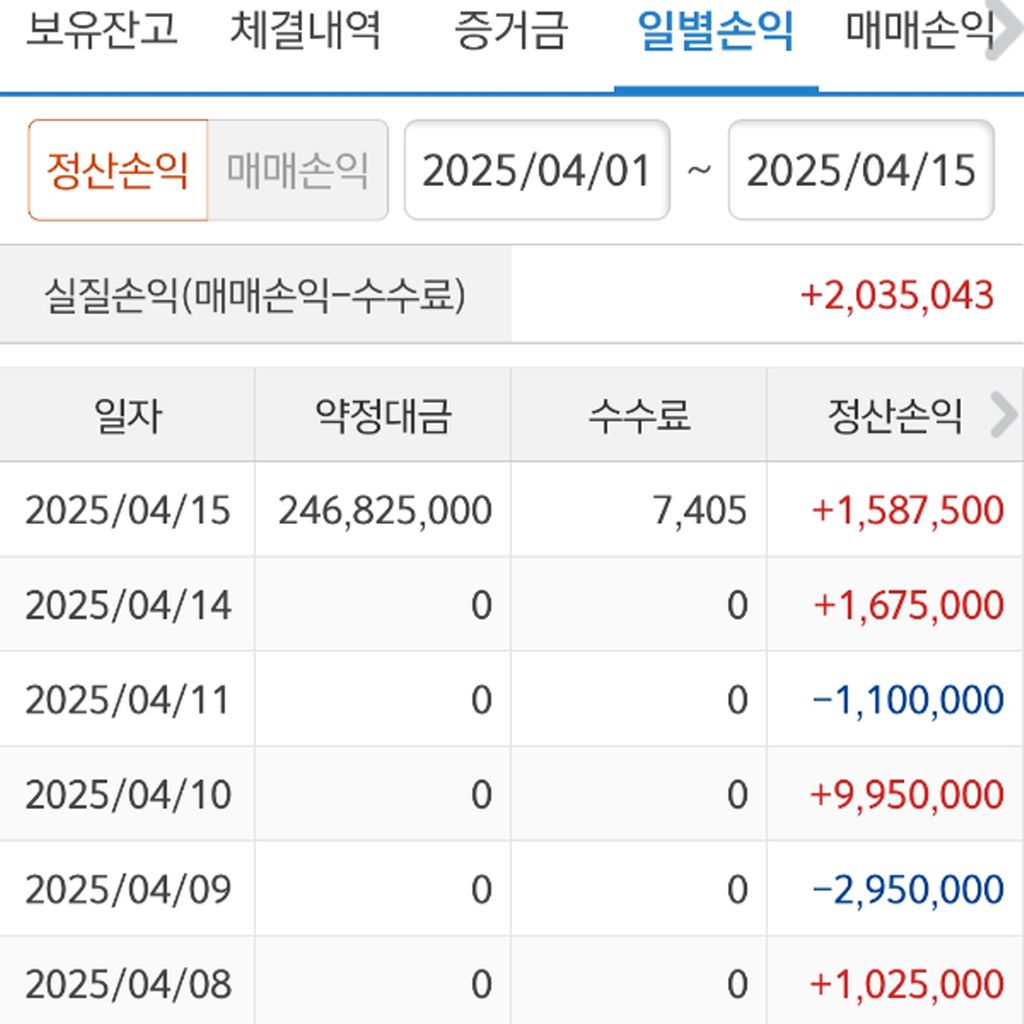
Task: Select the +9,950,000 settlement profit value
Action: (907, 794)
